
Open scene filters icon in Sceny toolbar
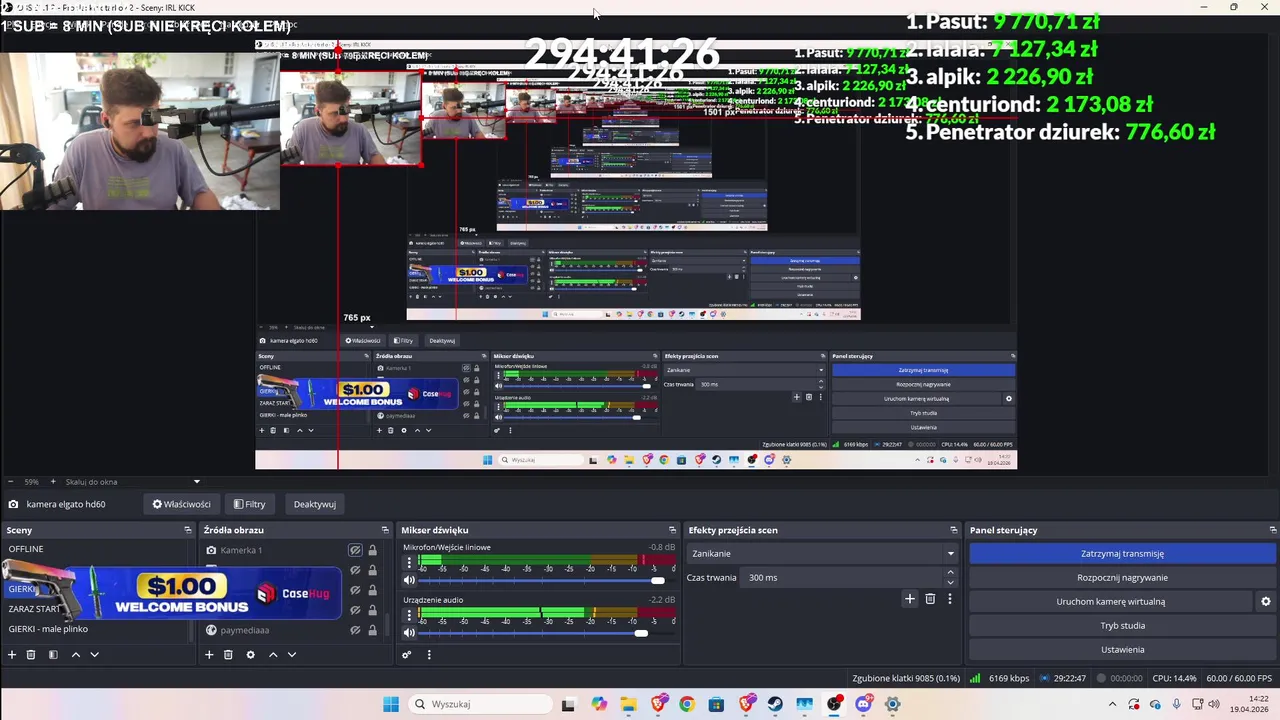[x=53, y=655]
